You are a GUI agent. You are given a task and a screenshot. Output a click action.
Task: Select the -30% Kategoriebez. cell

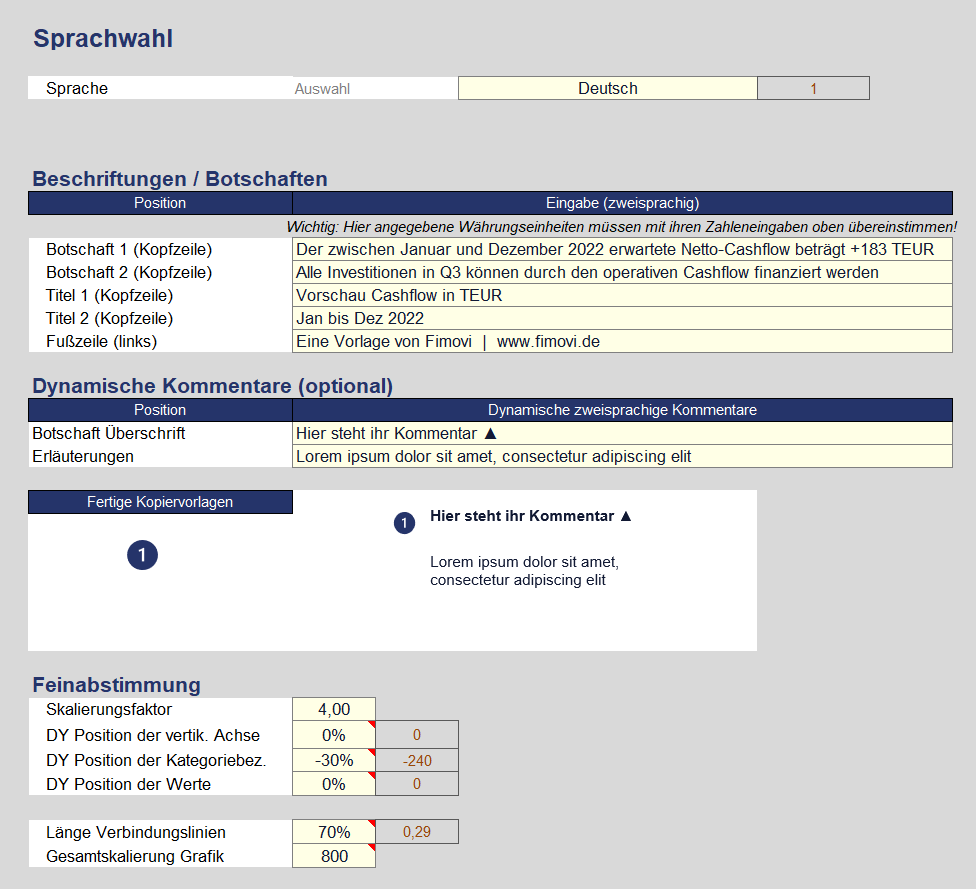click(x=334, y=760)
